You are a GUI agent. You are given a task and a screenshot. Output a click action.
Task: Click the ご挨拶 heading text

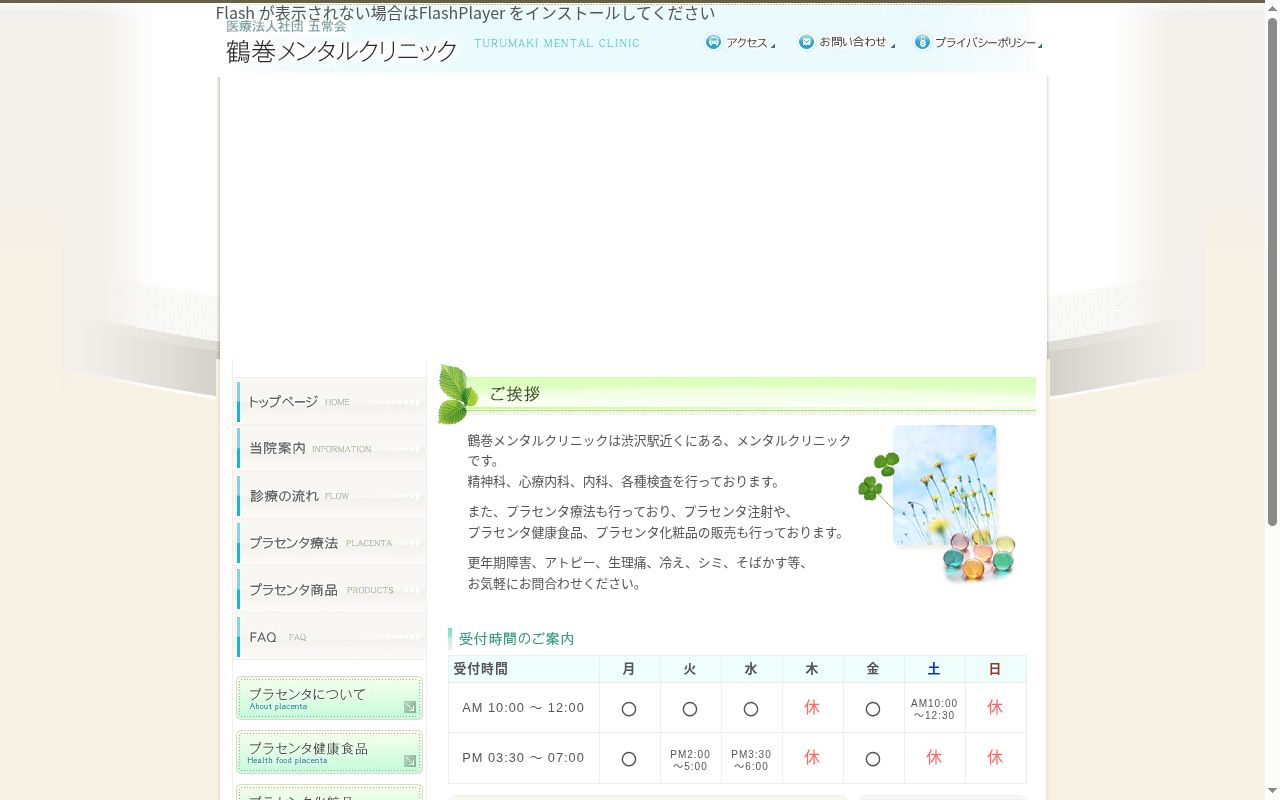[515, 394]
